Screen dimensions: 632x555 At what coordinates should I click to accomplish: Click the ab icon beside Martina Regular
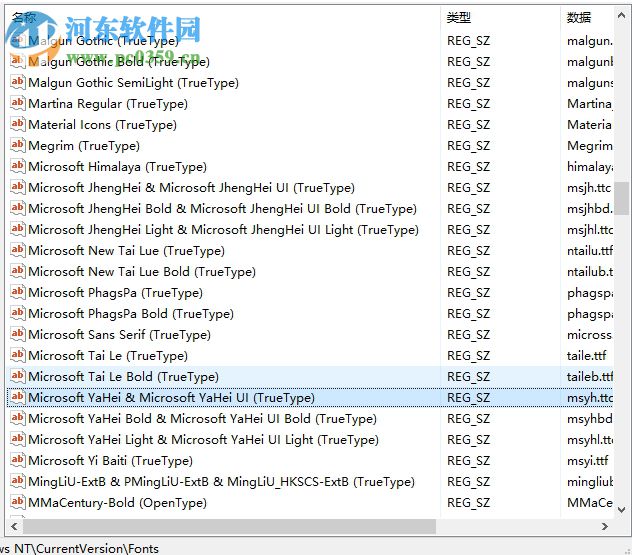[17, 103]
